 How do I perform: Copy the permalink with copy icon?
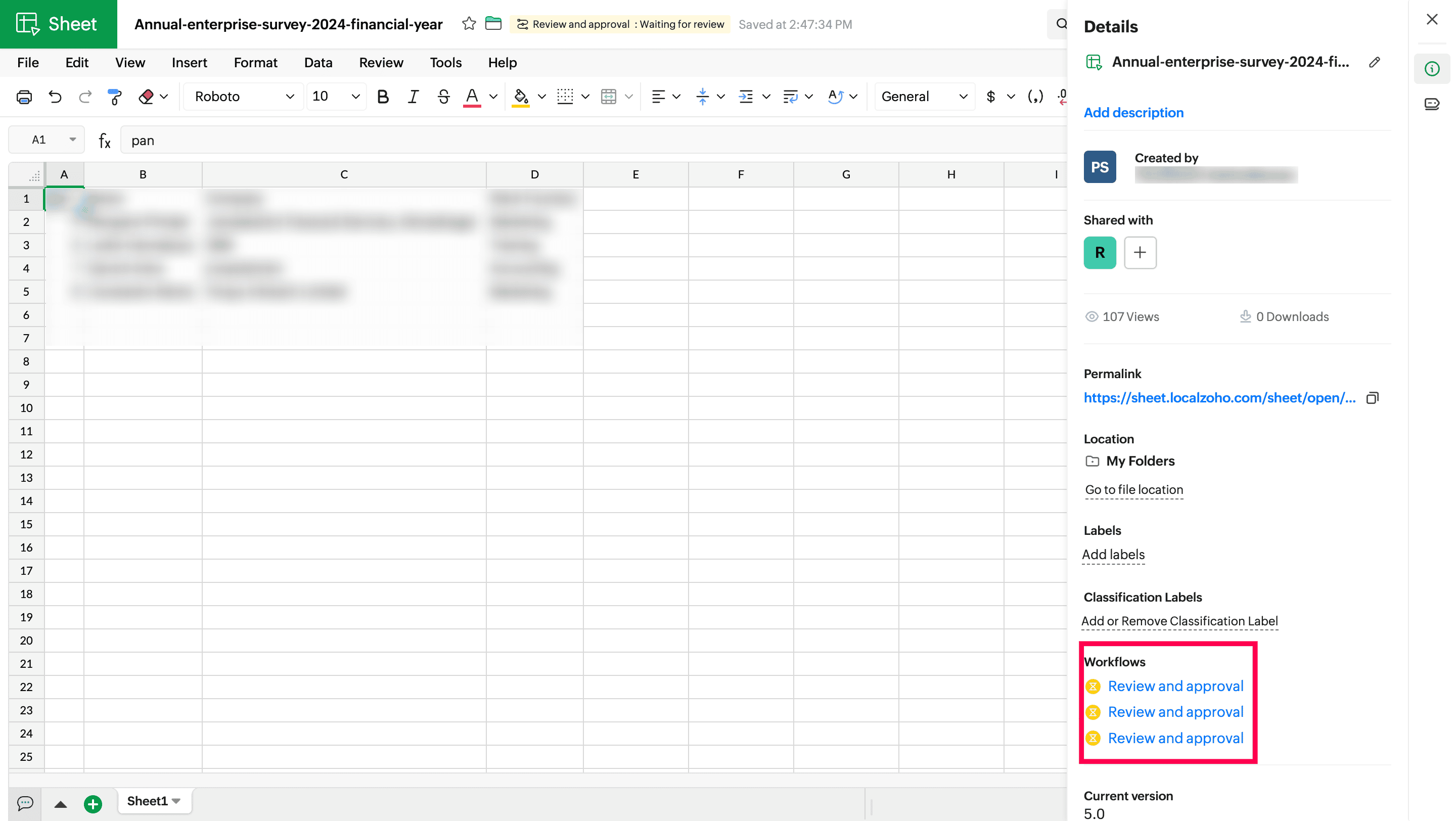1373,398
